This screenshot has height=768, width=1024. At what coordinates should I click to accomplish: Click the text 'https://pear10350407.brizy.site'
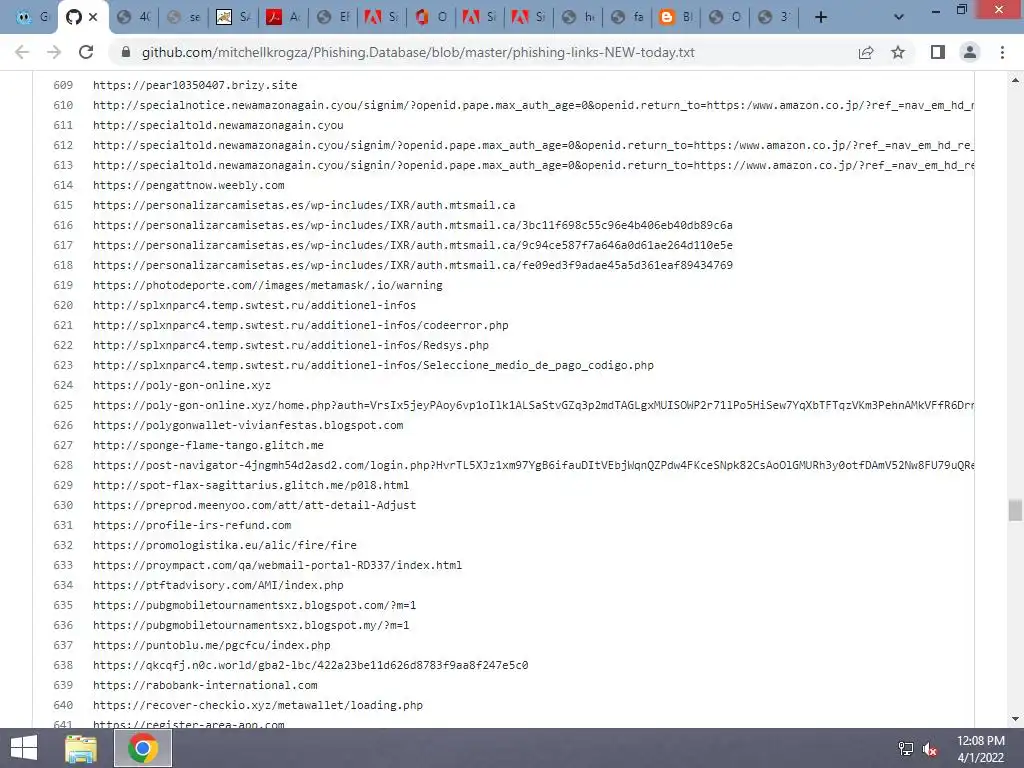[x=195, y=85]
